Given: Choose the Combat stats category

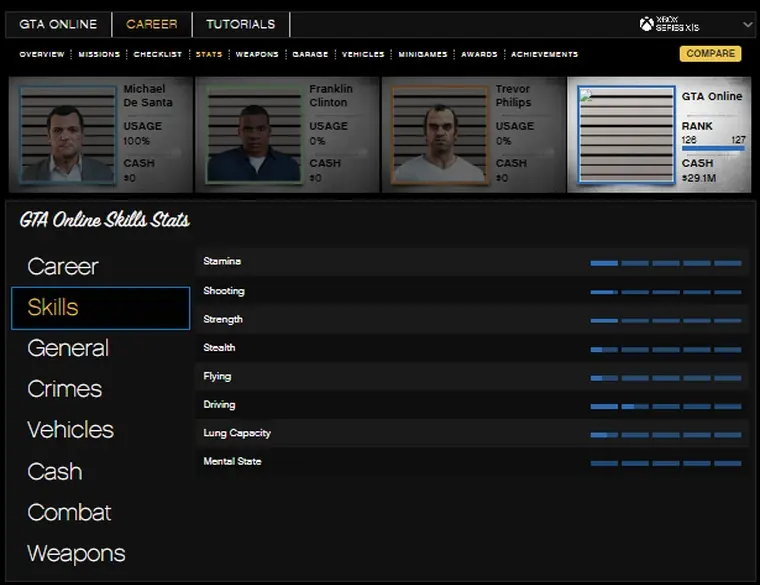Looking at the screenshot, I should coord(69,512).
